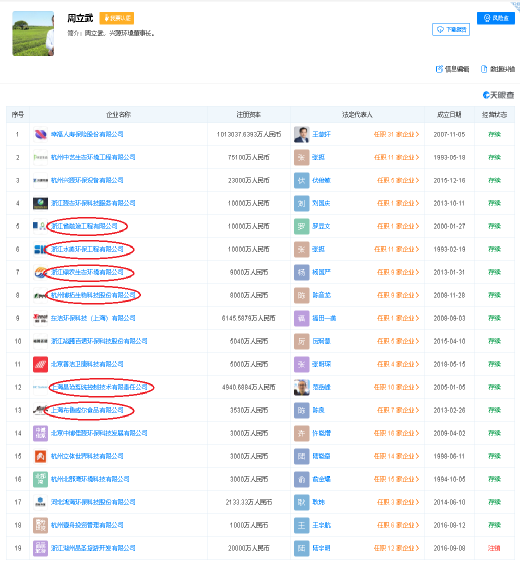Click the 周立武 profile photo

tap(33, 33)
